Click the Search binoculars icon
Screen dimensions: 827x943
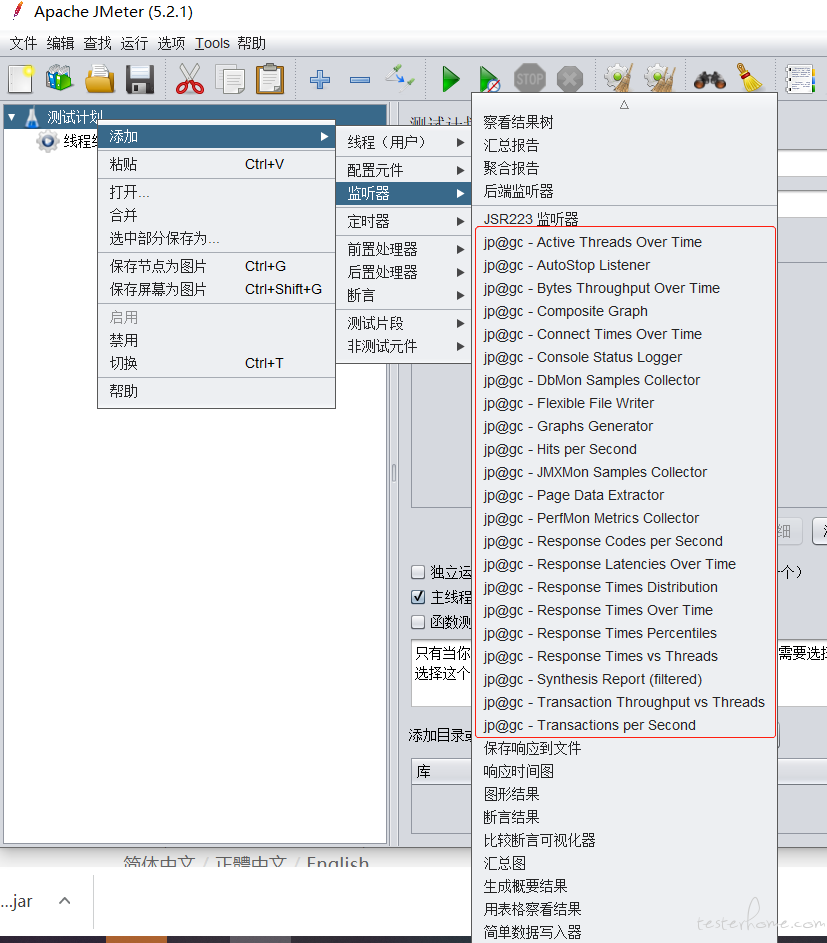pyautogui.click(x=710, y=79)
